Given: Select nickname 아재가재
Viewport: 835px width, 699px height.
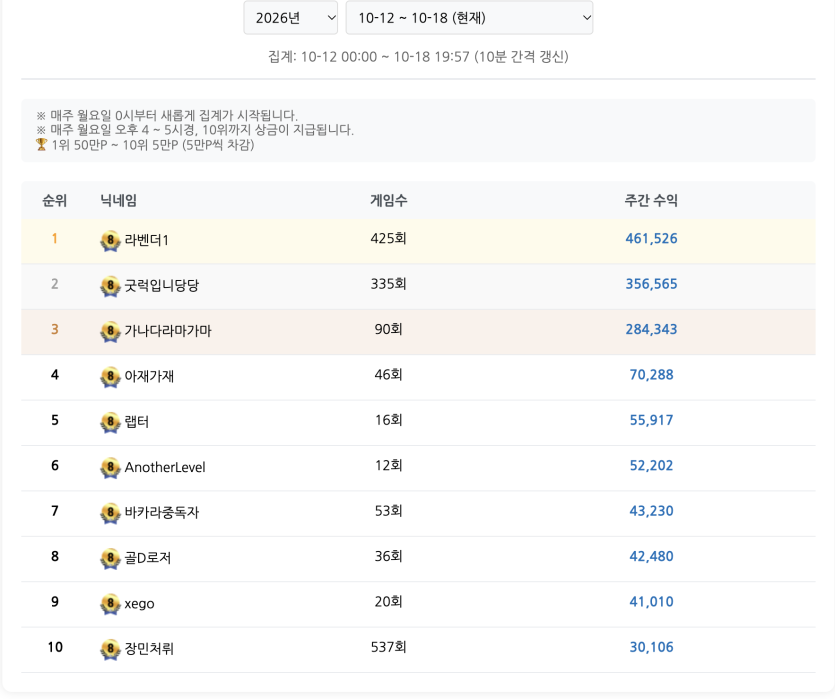Looking at the screenshot, I should (149, 376).
